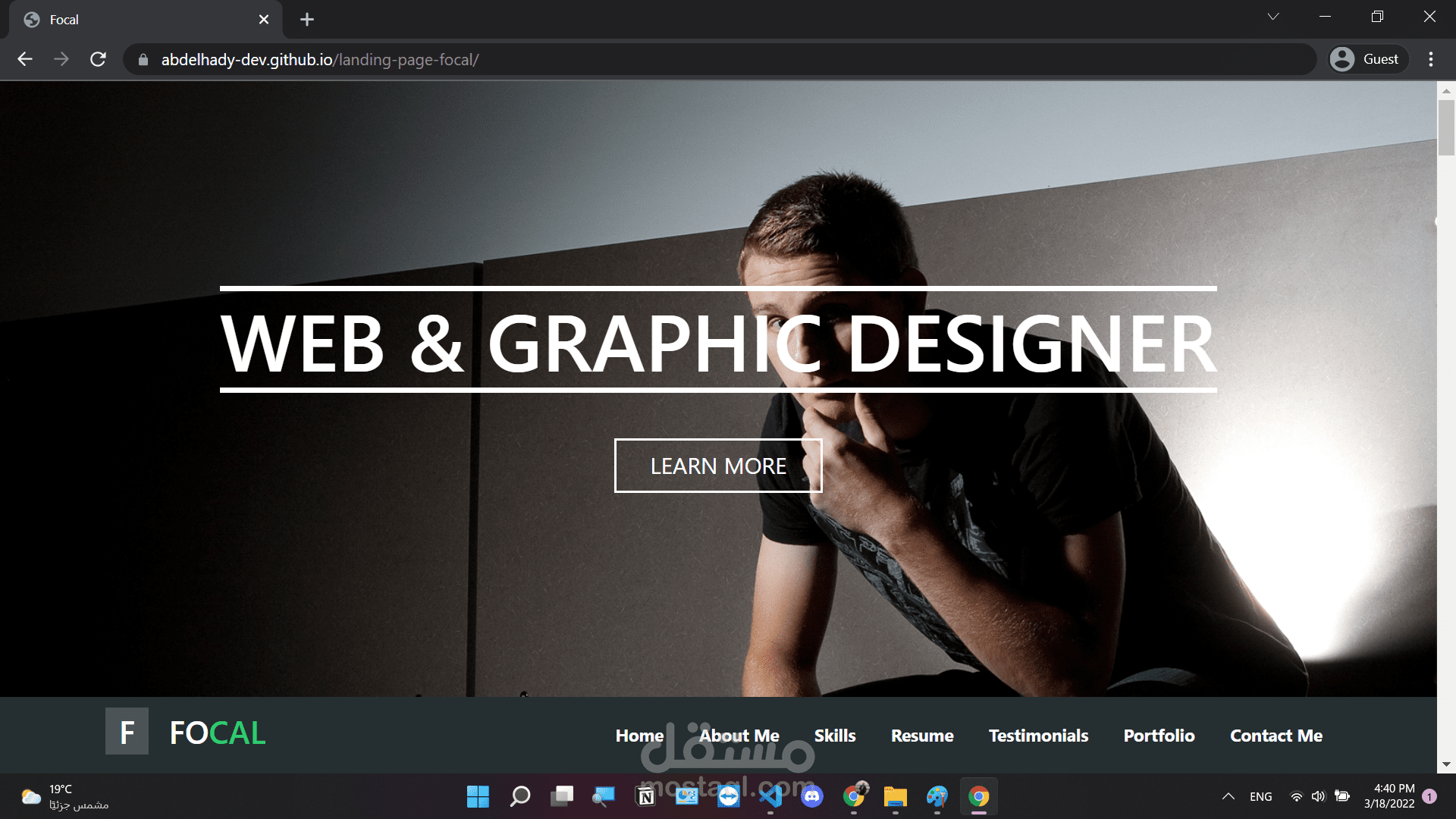Select About Me in the site navigation
The height and width of the screenshot is (819, 1456).
[x=739, y=735]
